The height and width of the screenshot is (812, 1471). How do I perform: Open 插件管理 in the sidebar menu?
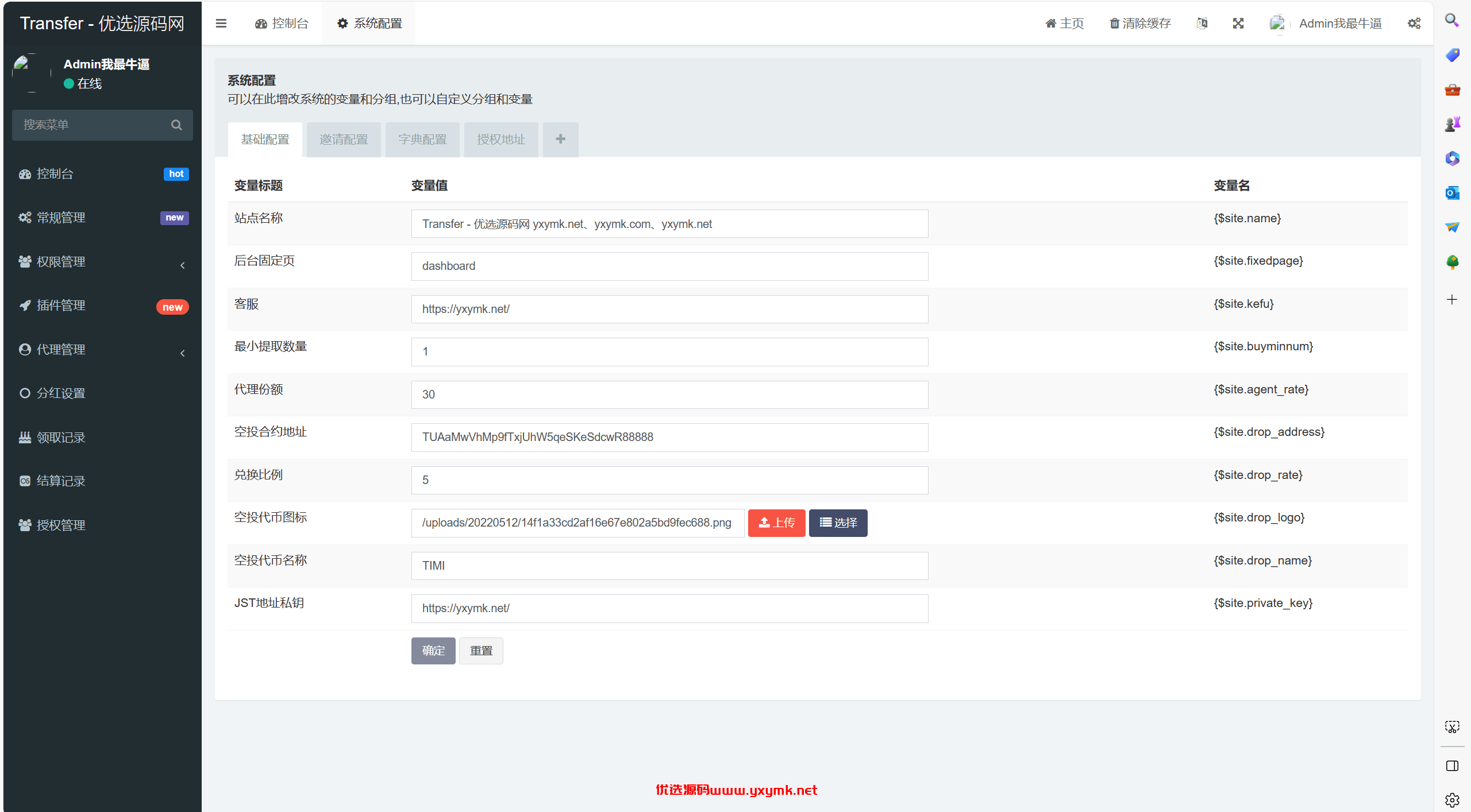[103, 306]
